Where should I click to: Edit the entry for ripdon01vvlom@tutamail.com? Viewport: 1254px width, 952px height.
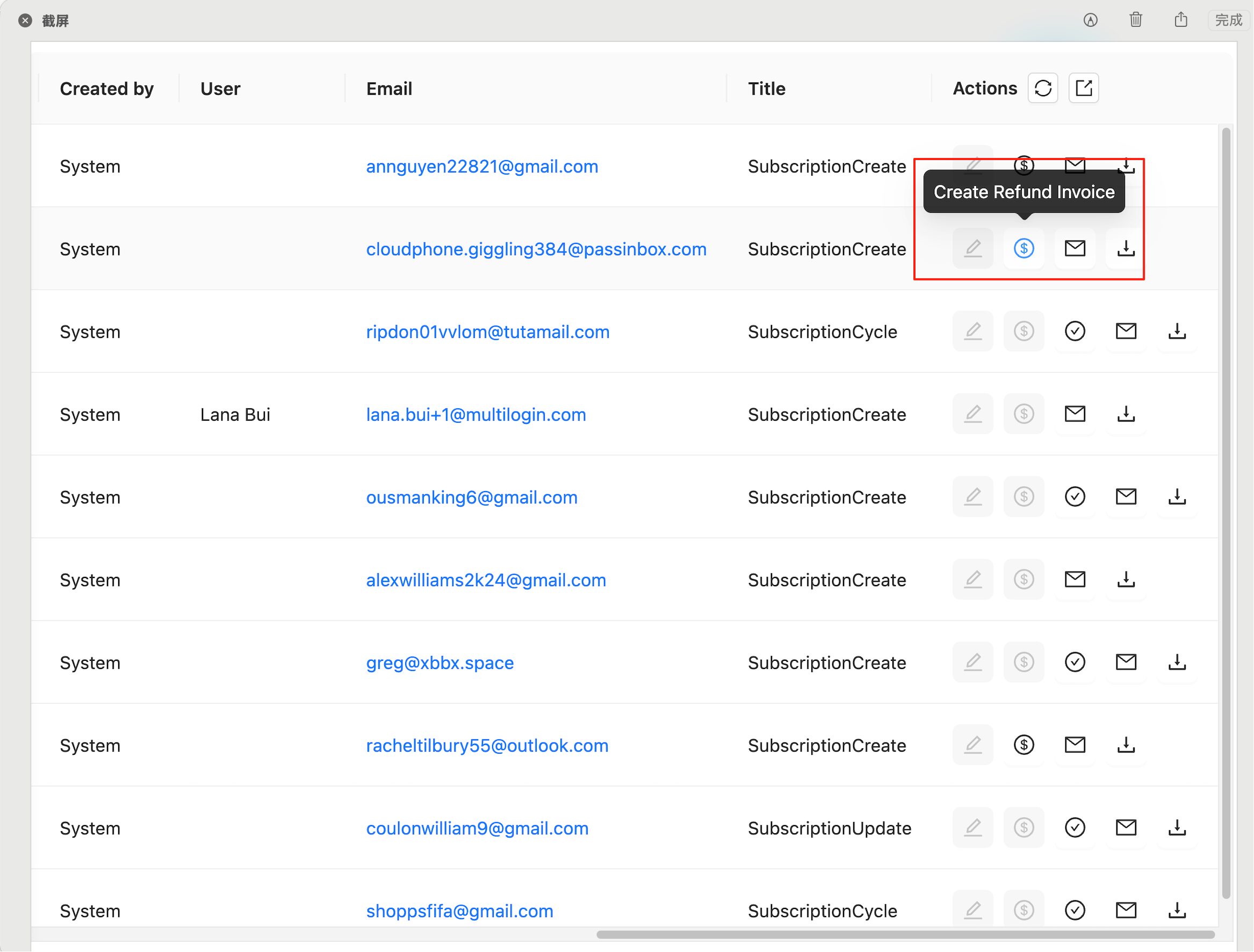(973, 331)
